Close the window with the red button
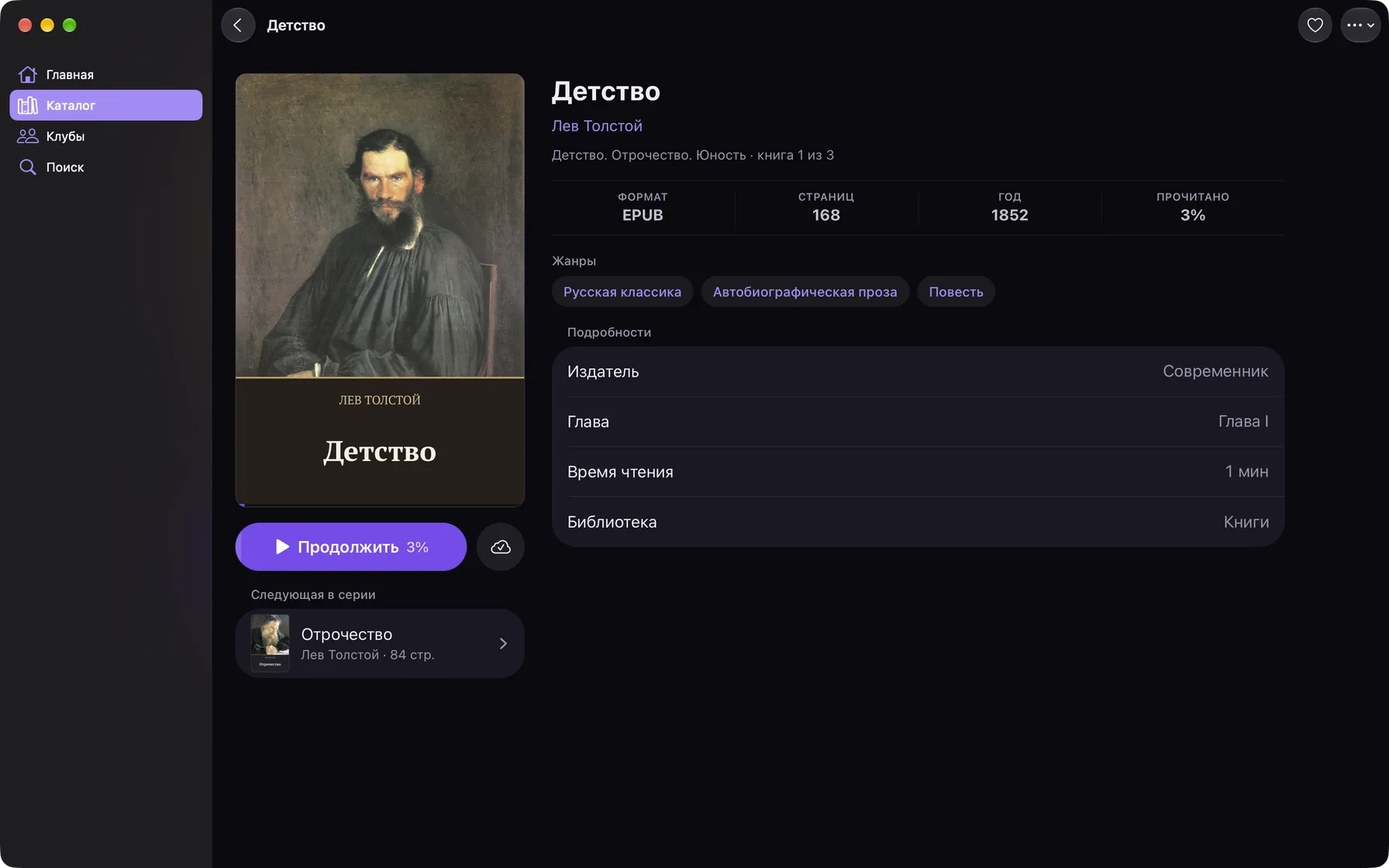1389x868 pixels. point(25,26)
